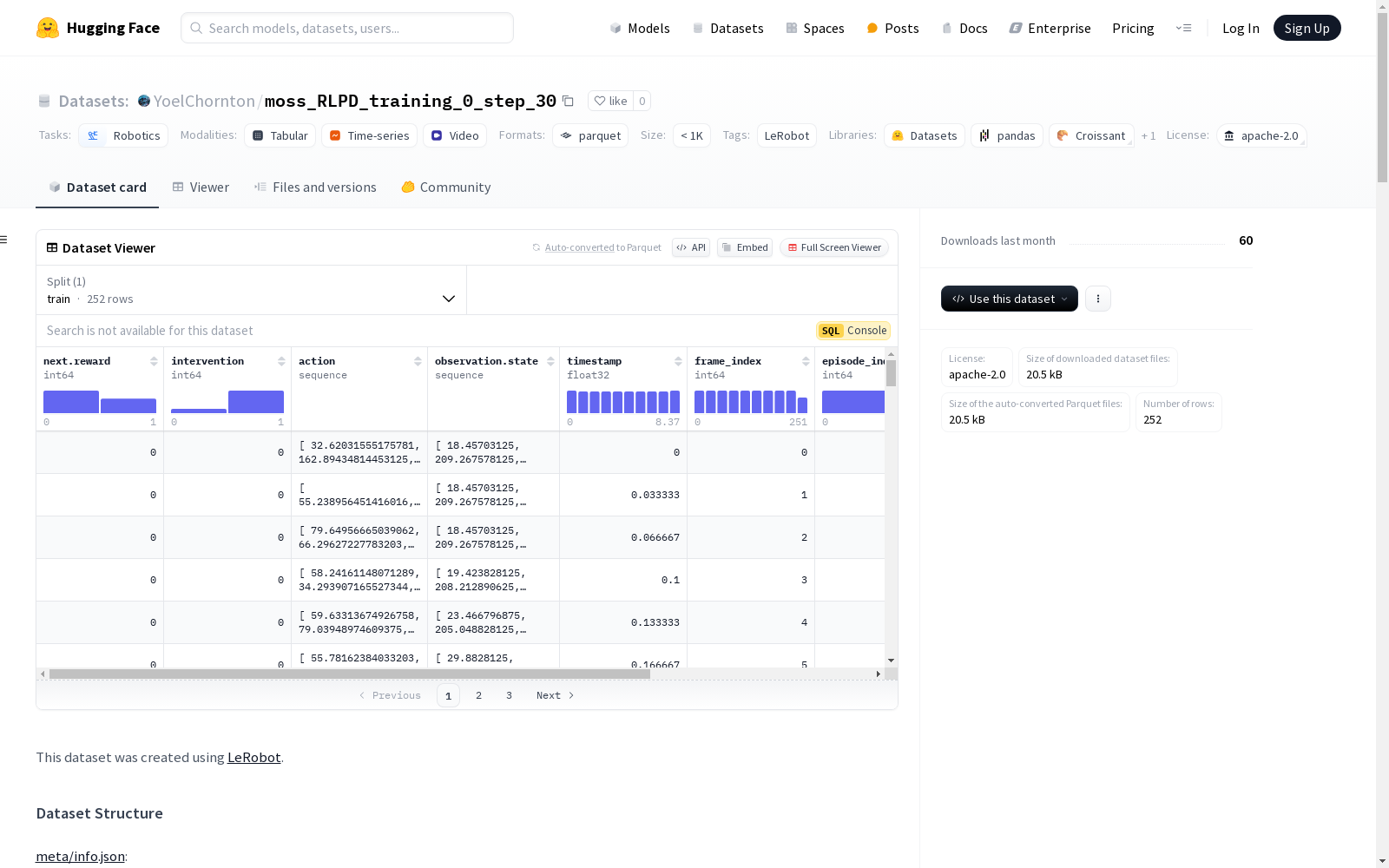Sort the timestamp column
Viewport: 1389px width, 868px height.
click(678, 361)
